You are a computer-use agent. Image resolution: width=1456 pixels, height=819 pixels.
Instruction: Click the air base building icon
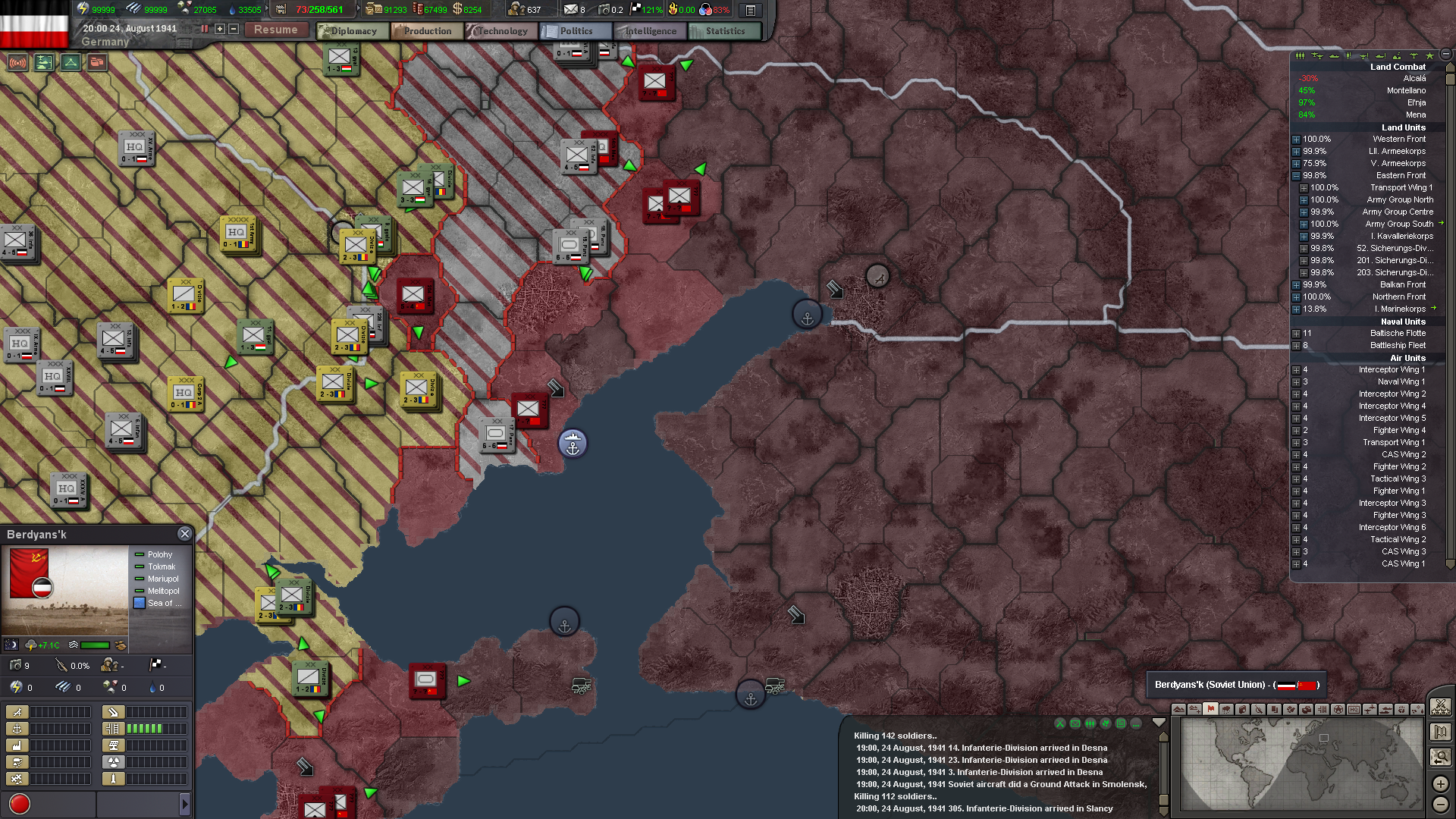tap(17, 712)
